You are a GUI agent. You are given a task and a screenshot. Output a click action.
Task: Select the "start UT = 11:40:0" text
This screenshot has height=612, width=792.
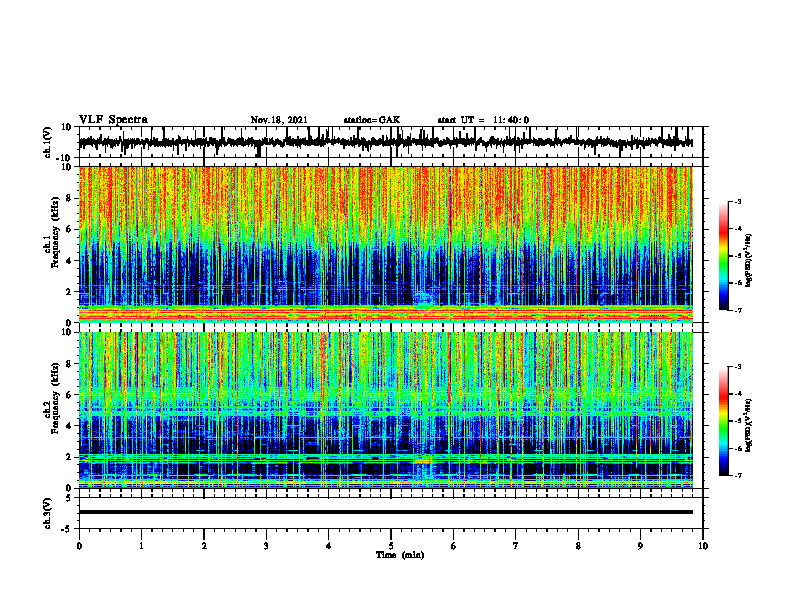483,120
